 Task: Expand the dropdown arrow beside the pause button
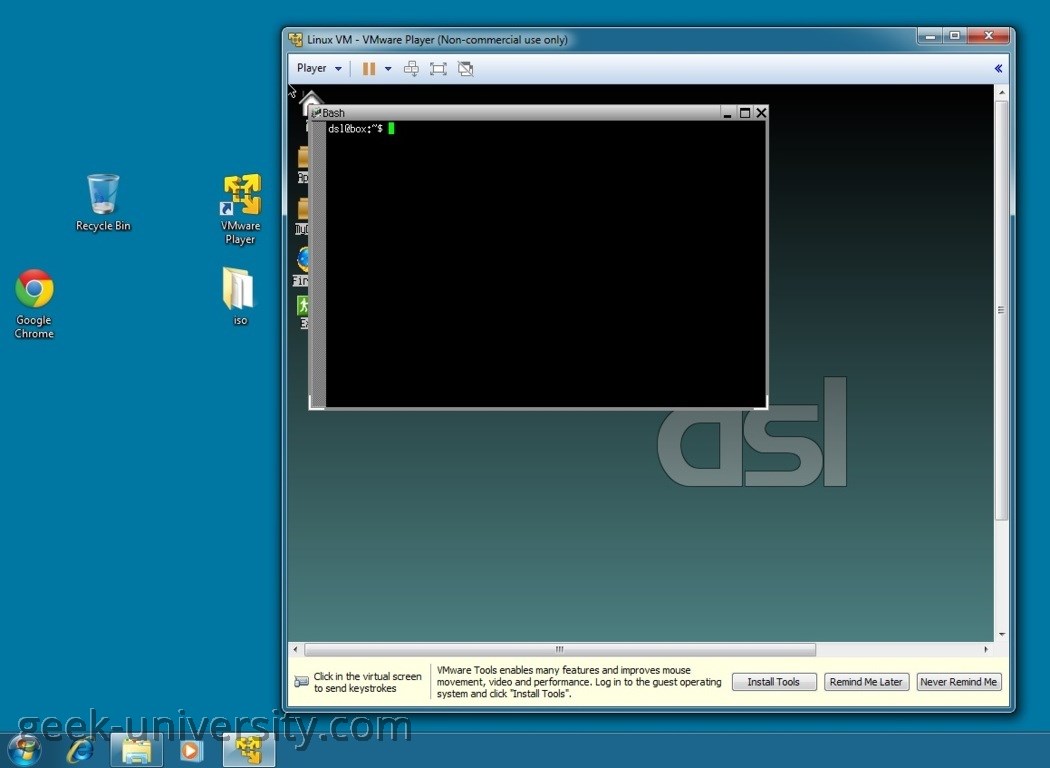pyautogui.click(x=388, y=68)
